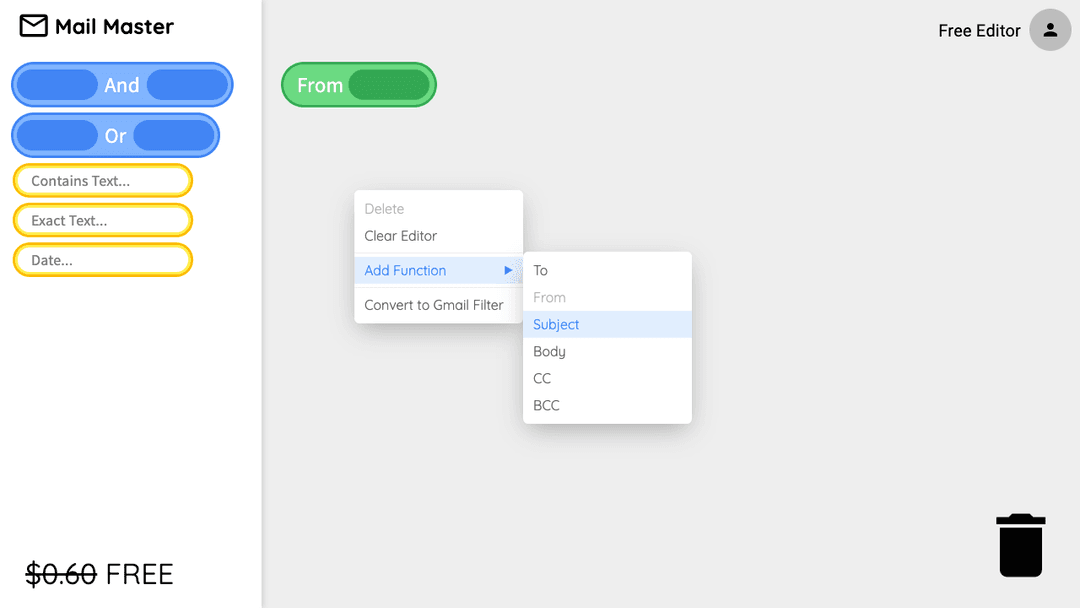The width and height of the screenshot is (1080, 608).
Task: Click the Exact Text field
Action: click(103, 220)
